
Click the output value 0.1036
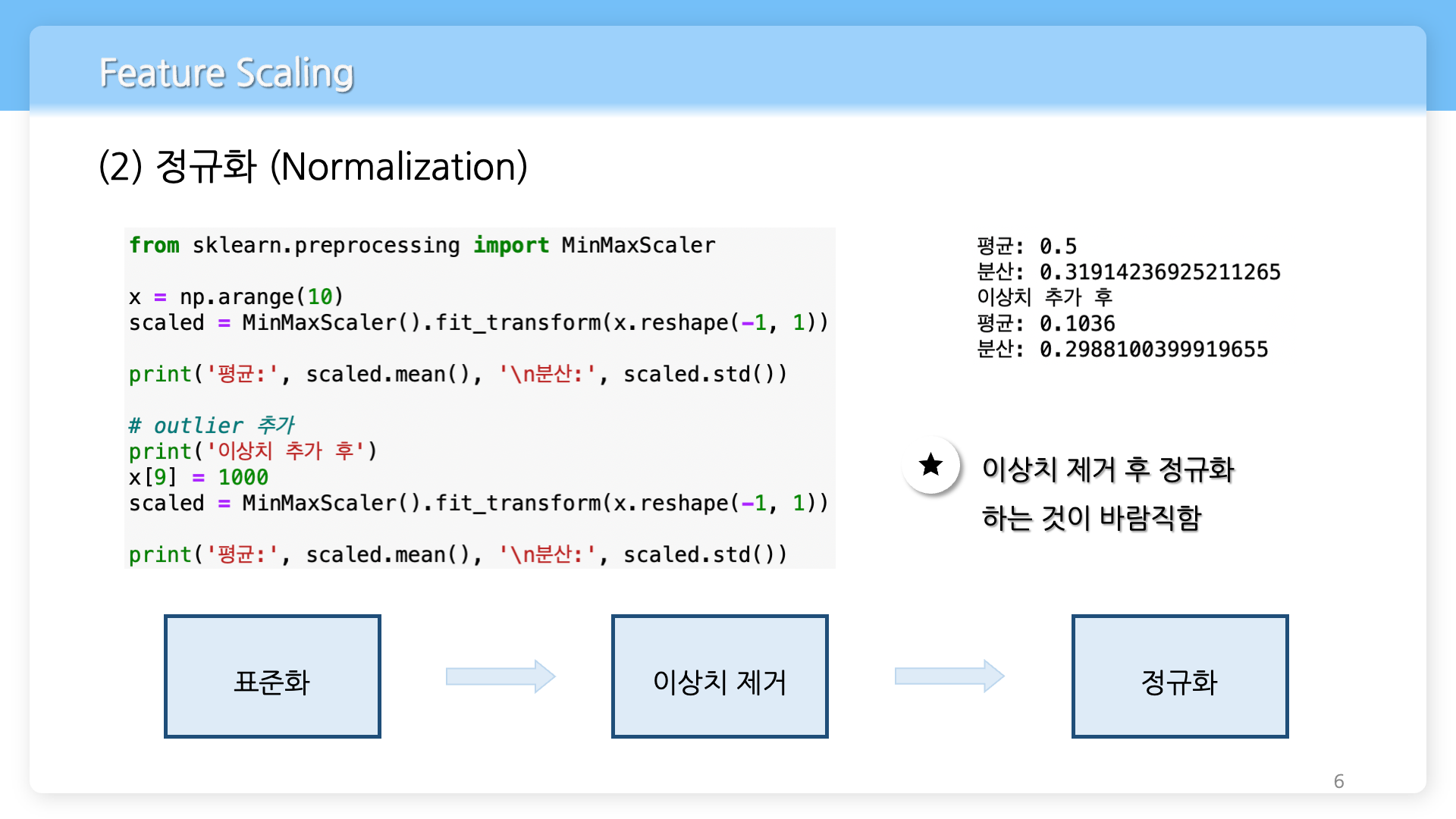point(1077,324)
